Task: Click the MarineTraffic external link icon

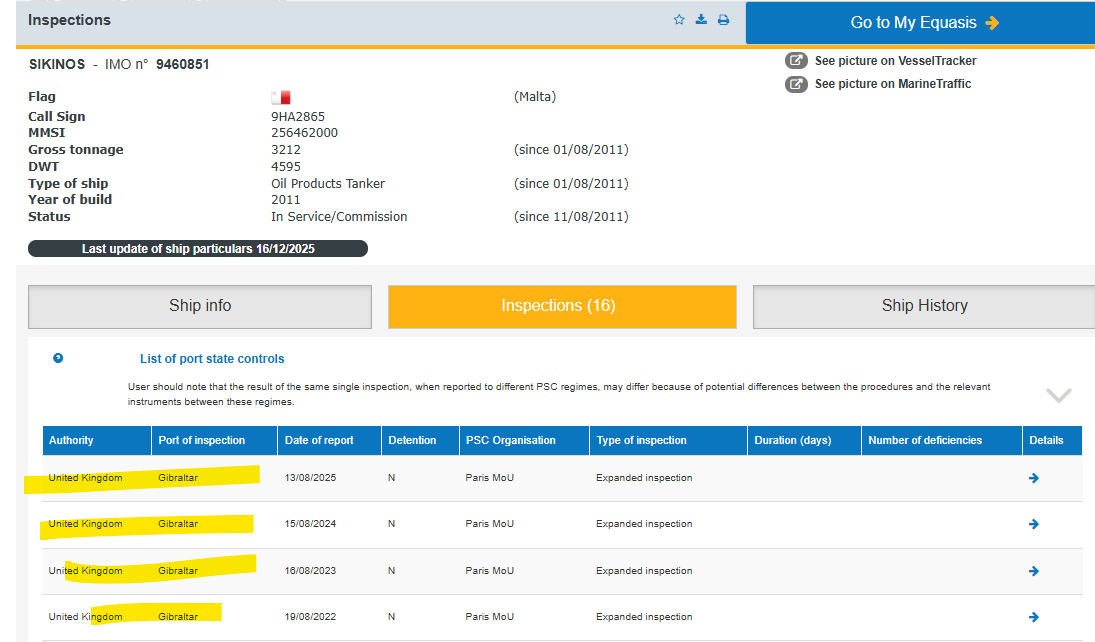Action: [x=796, y=84]
